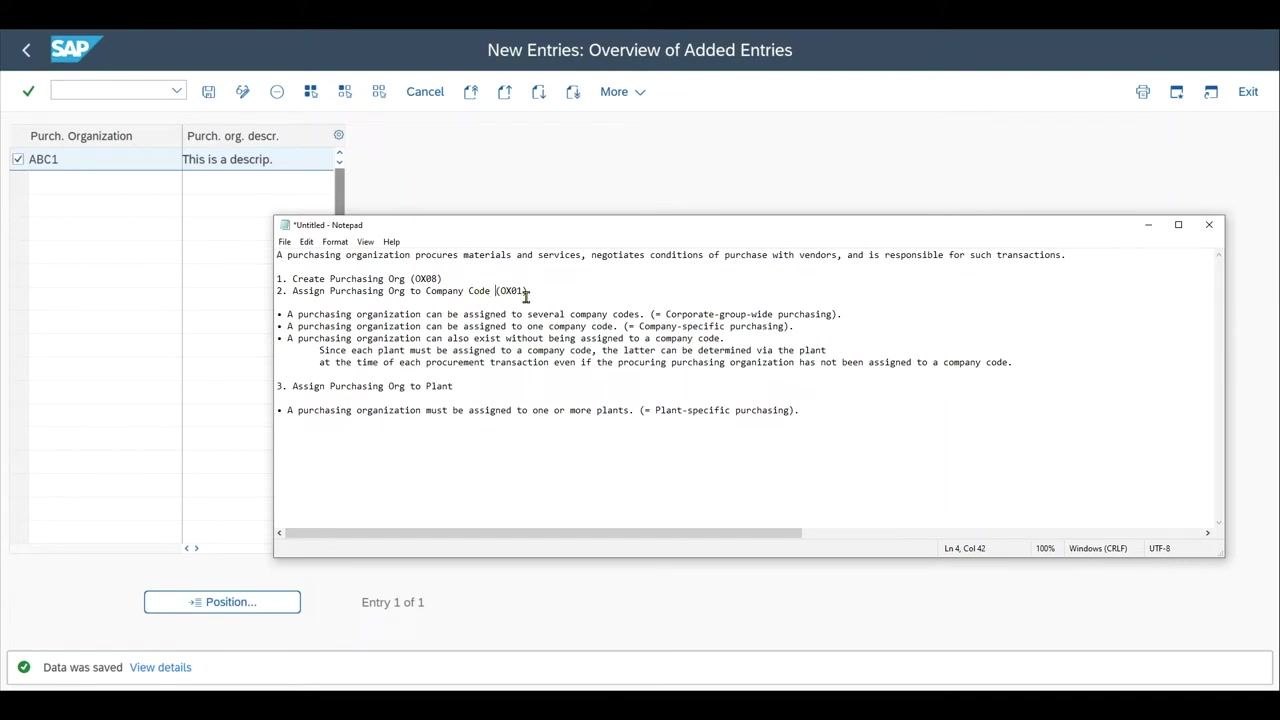Open Notepad View menu
1280x720 pixels.
click(x=366, y=242)
